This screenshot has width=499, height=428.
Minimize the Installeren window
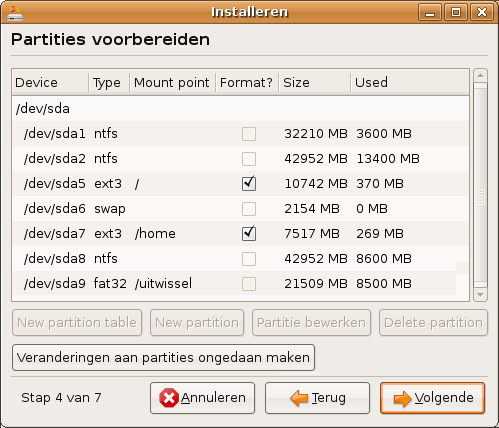coord(430,13)
